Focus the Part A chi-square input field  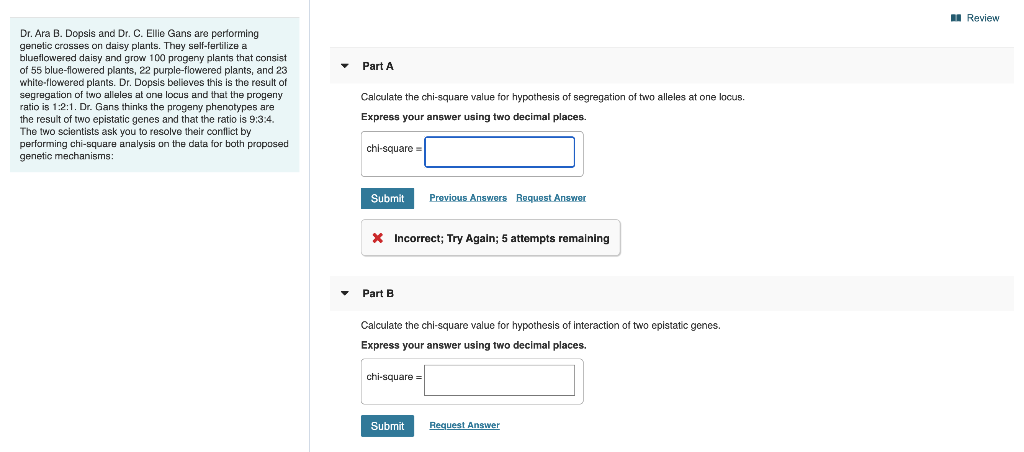point(500,152)
